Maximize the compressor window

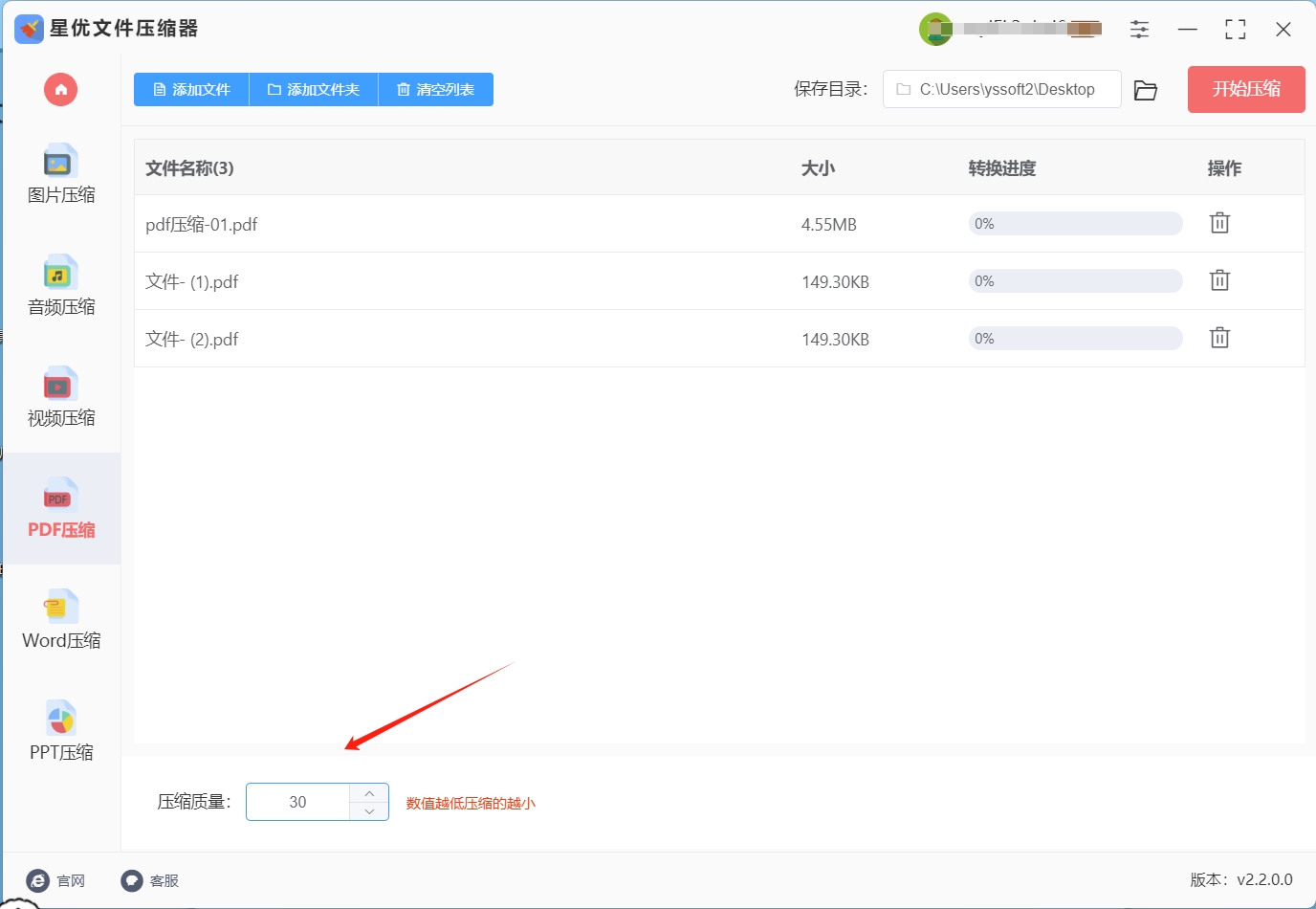tap(1236, 30)
